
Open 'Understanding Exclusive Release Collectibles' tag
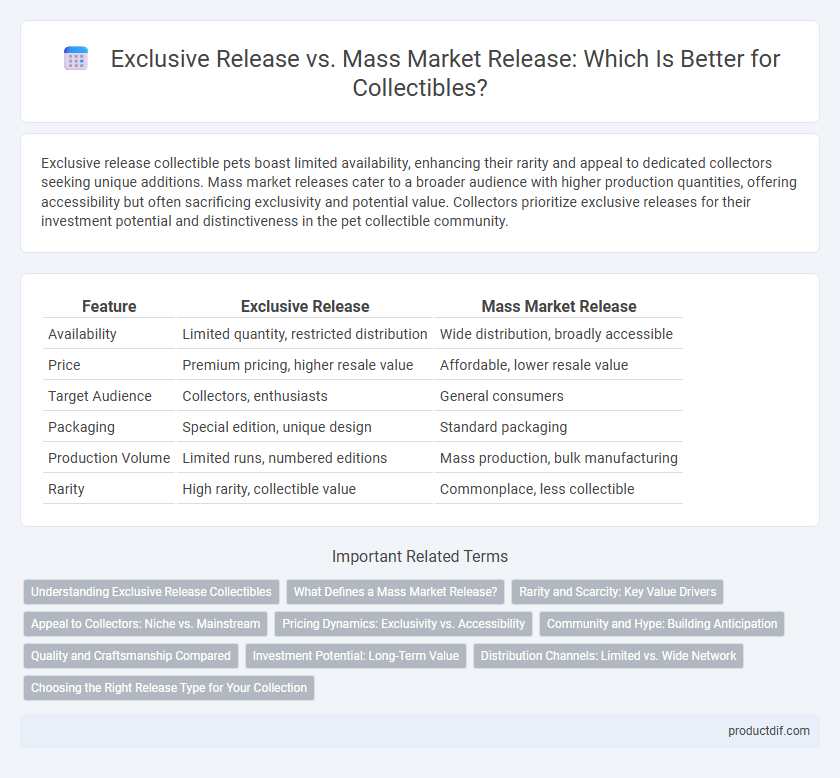pos(151,592)
